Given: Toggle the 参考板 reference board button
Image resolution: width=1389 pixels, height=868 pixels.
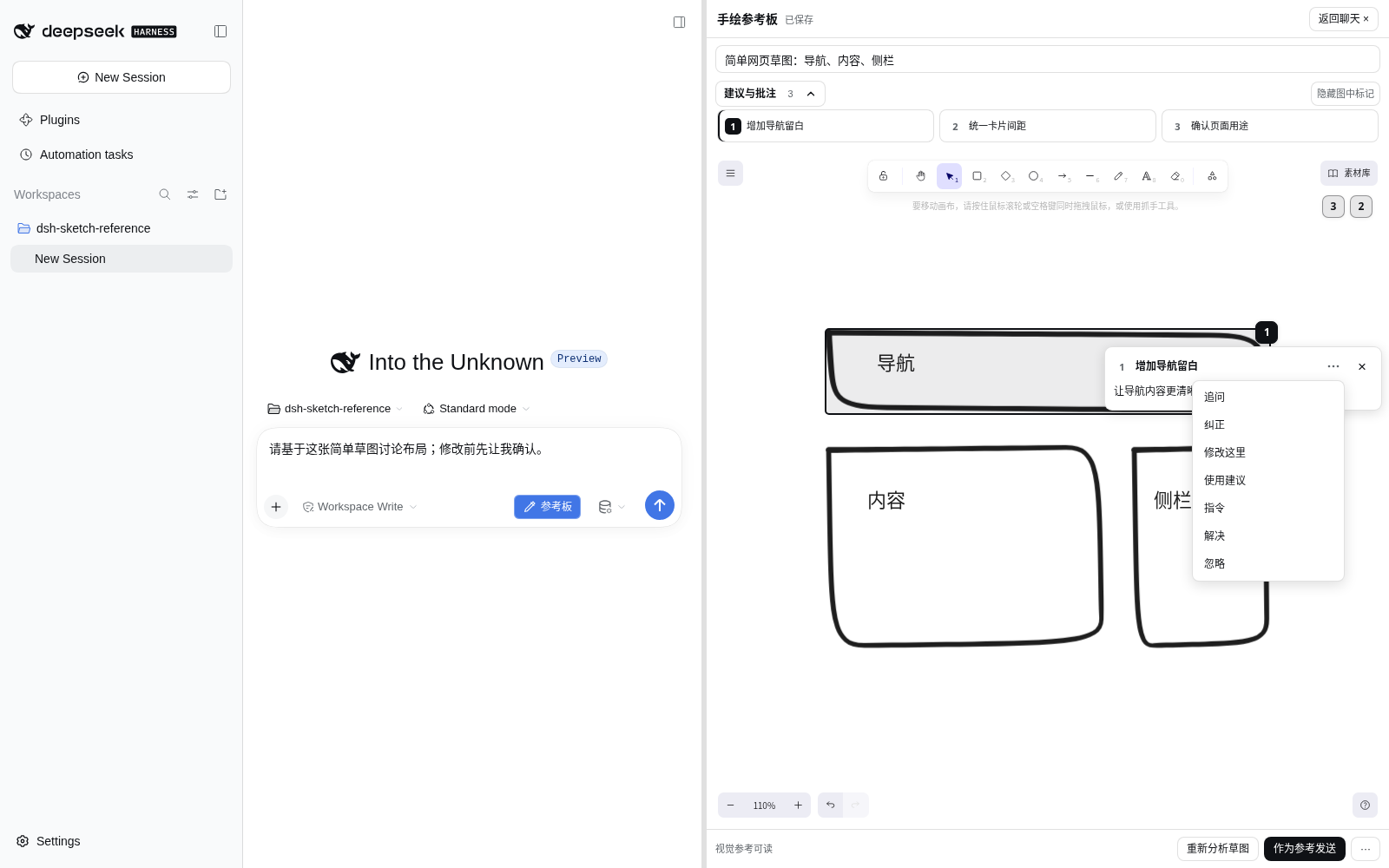Looking at the screenshot, I should click(547, 507).
